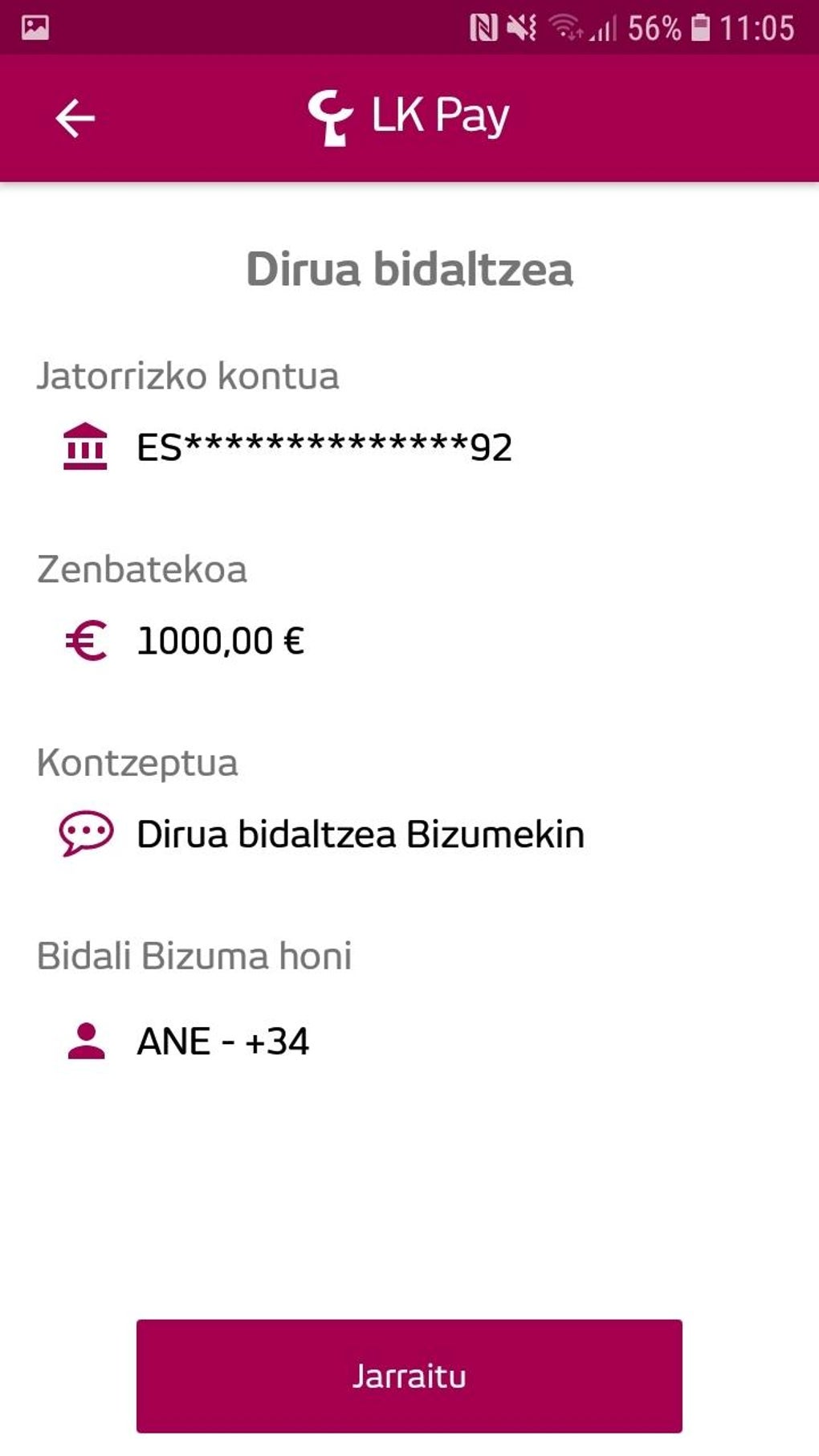Image resolution: width=819 pixels, height=1456 pixels.
Task: Tap the Bidali Bizuma honi label
Action: coord(194,956)
